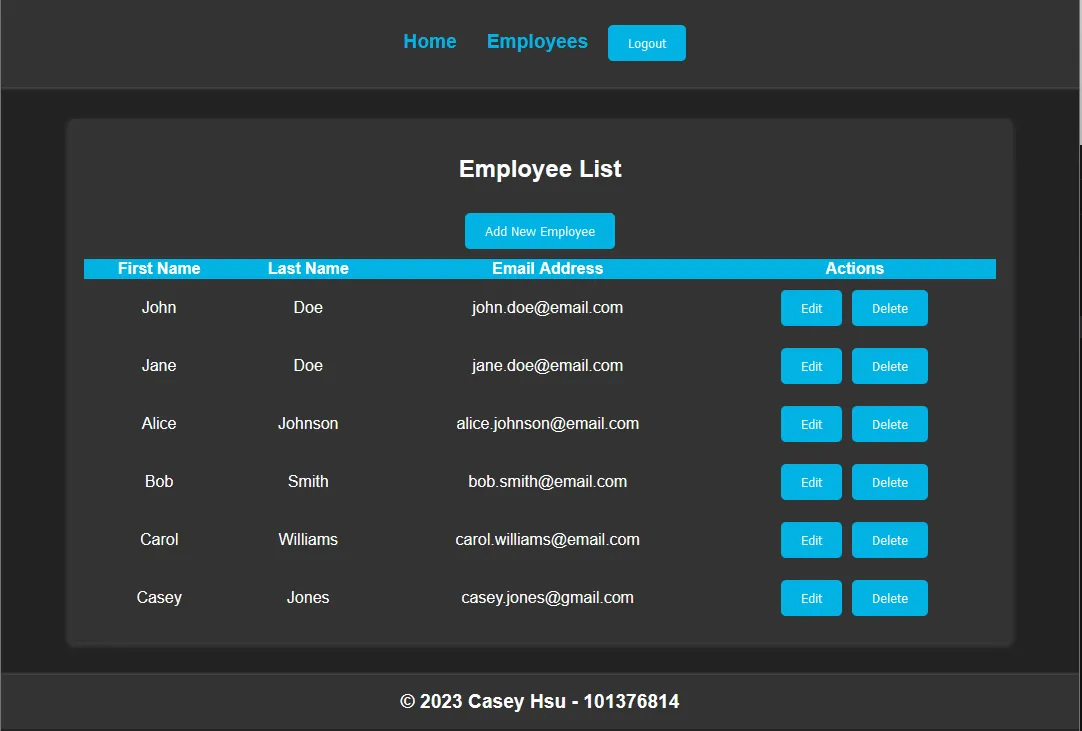This screenshot has height=731, width=1082.
Task: Delete John Doe from the list
Action: (x=889, y=307)
